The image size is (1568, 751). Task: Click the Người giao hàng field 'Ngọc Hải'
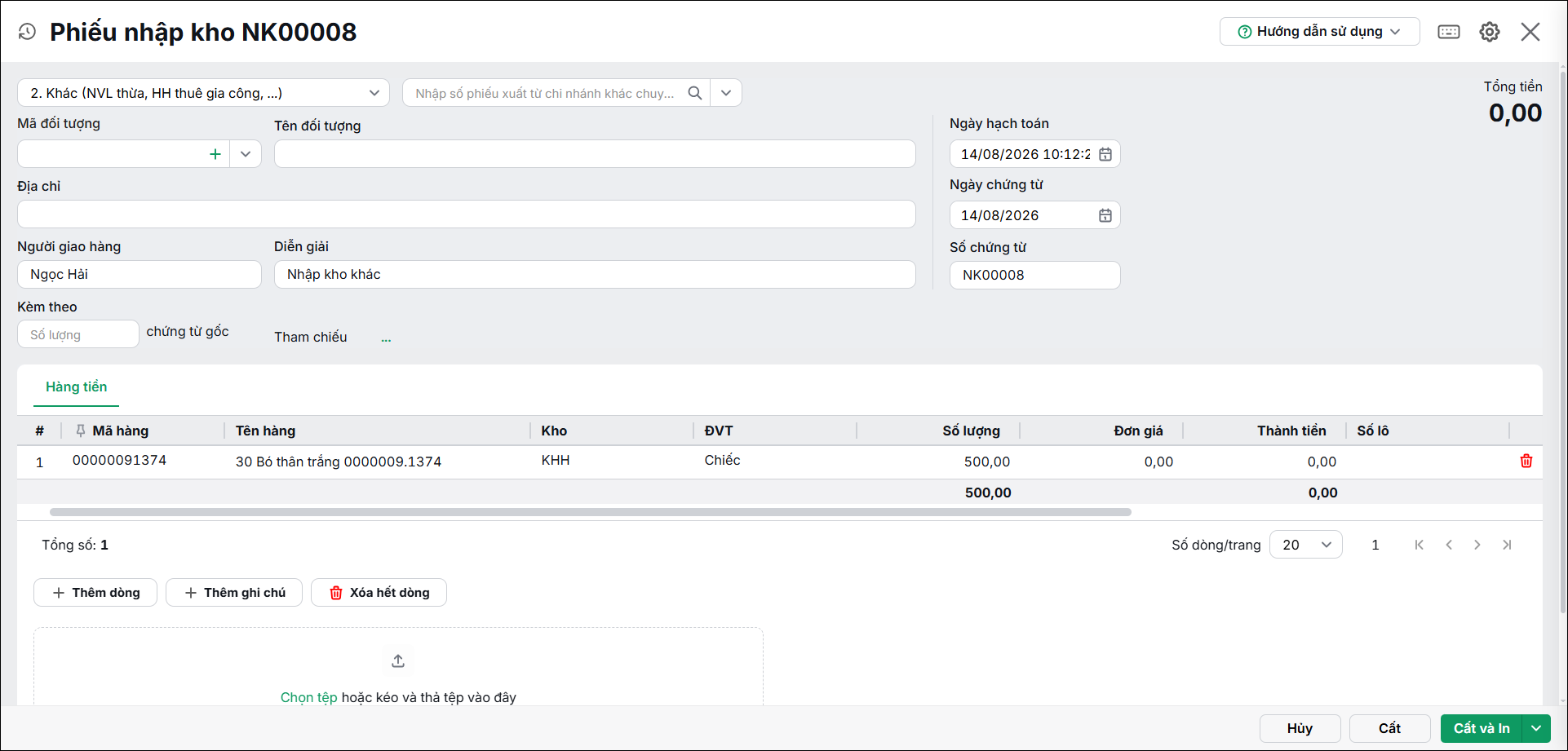click(x=140, y=274)
